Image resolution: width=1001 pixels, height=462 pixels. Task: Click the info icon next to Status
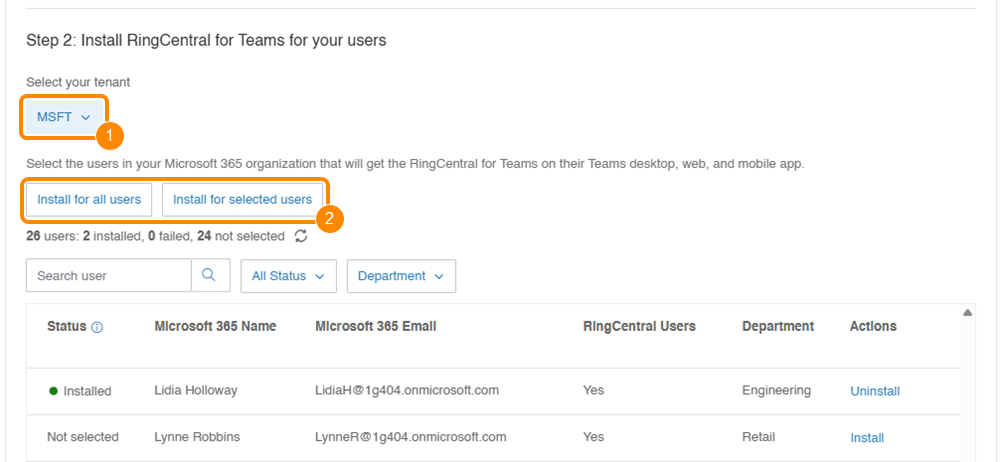click(x=98, y=327)
